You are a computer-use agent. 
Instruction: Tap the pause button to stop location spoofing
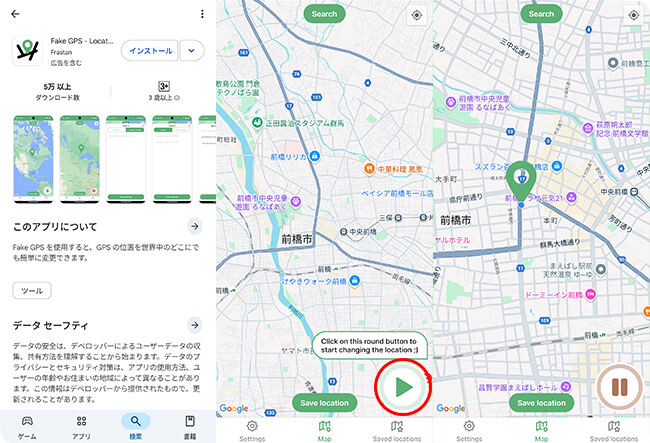coord(619,387)
